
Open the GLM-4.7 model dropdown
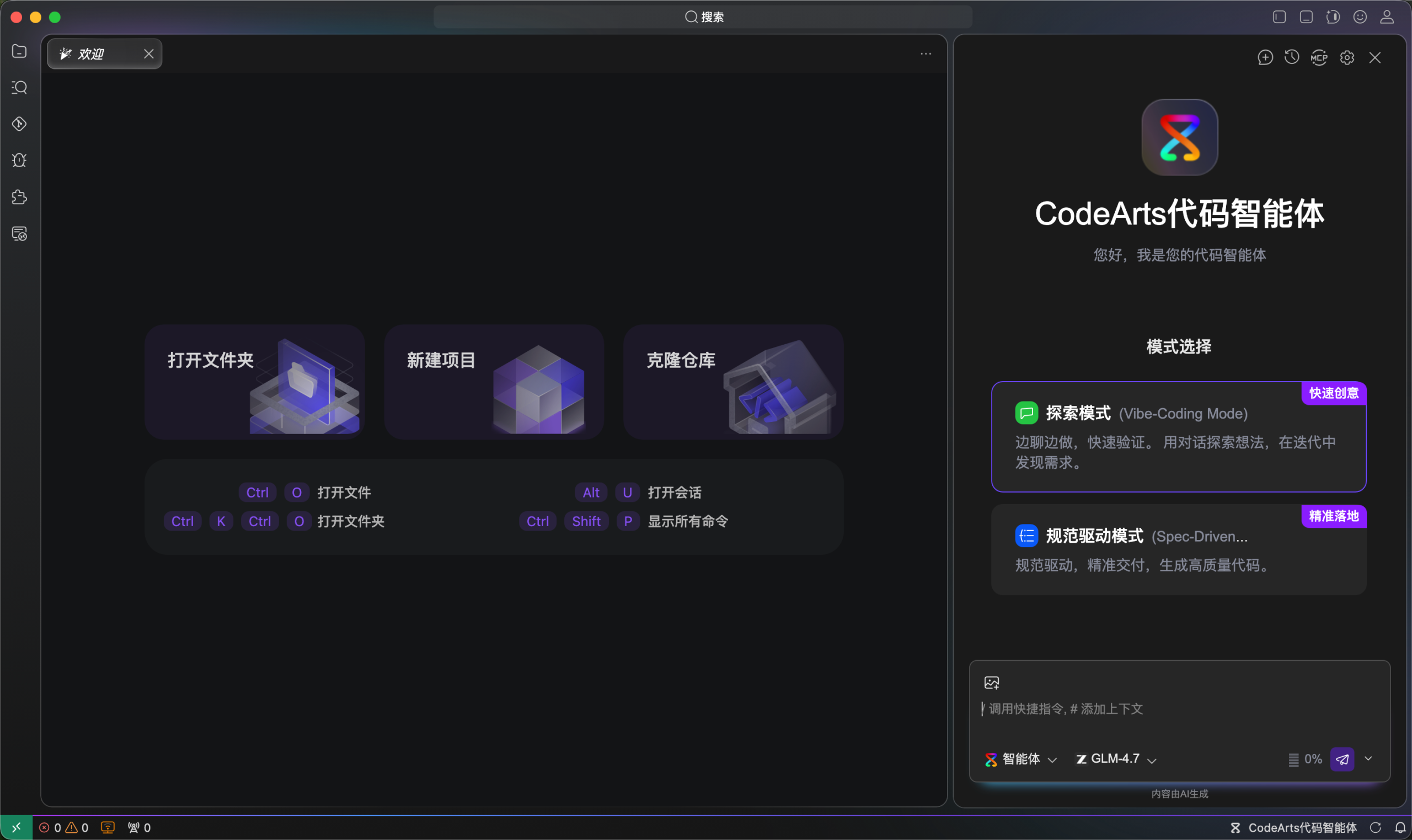click(1116, 759)
